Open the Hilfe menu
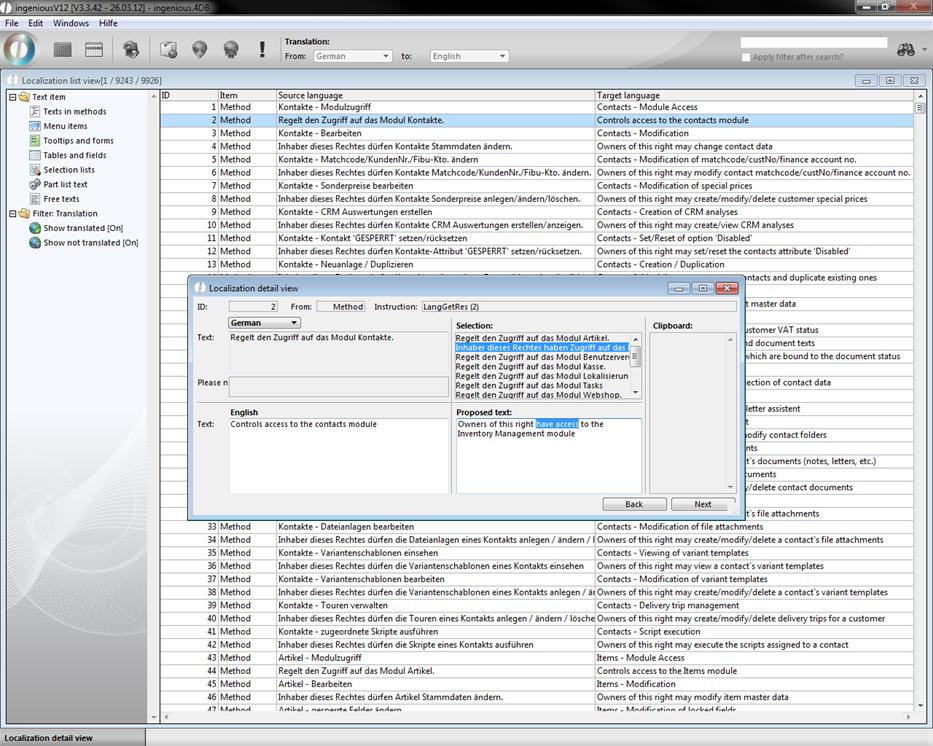 (x=108, y=23)
